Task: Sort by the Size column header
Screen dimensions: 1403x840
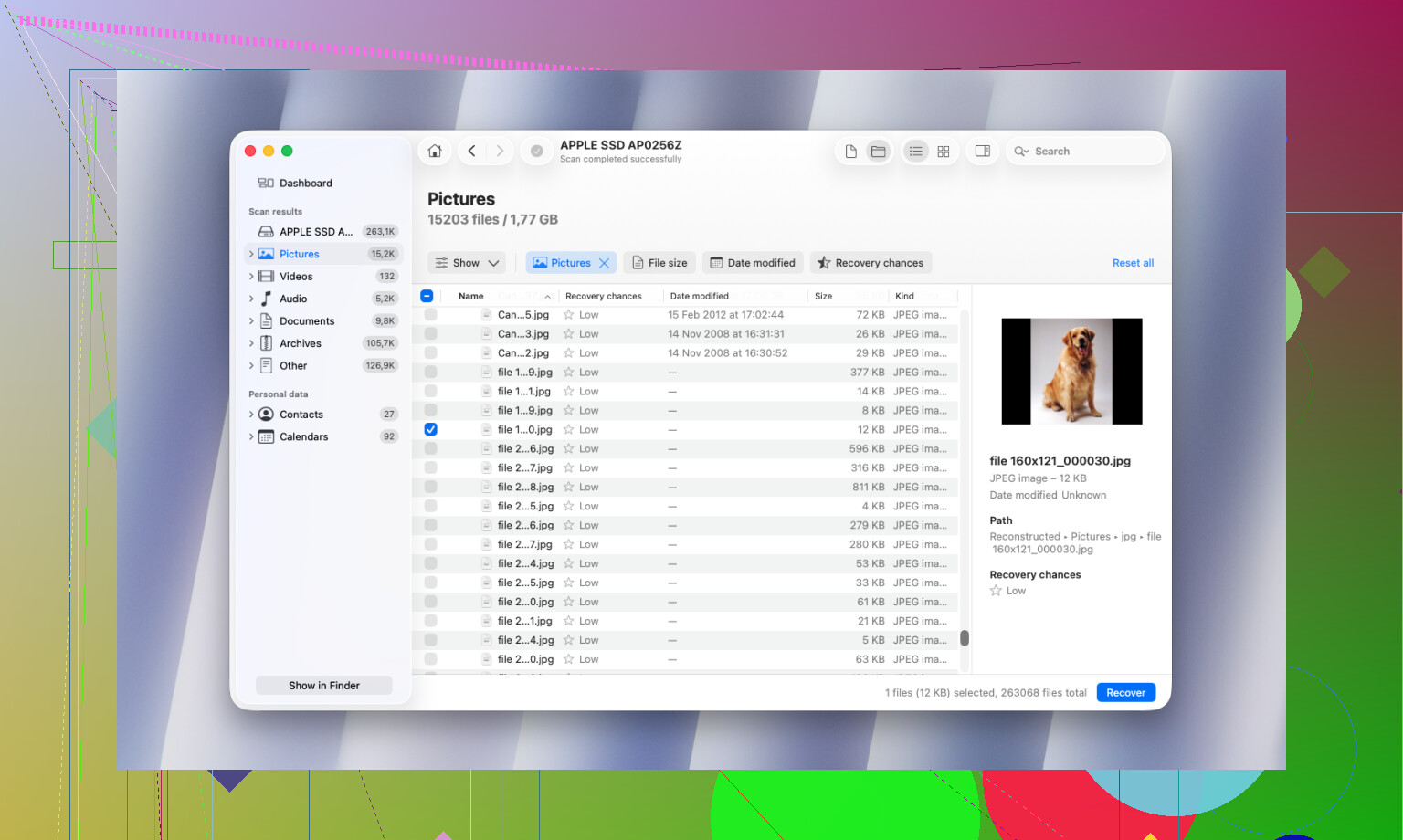Action: tap(823, 296)
